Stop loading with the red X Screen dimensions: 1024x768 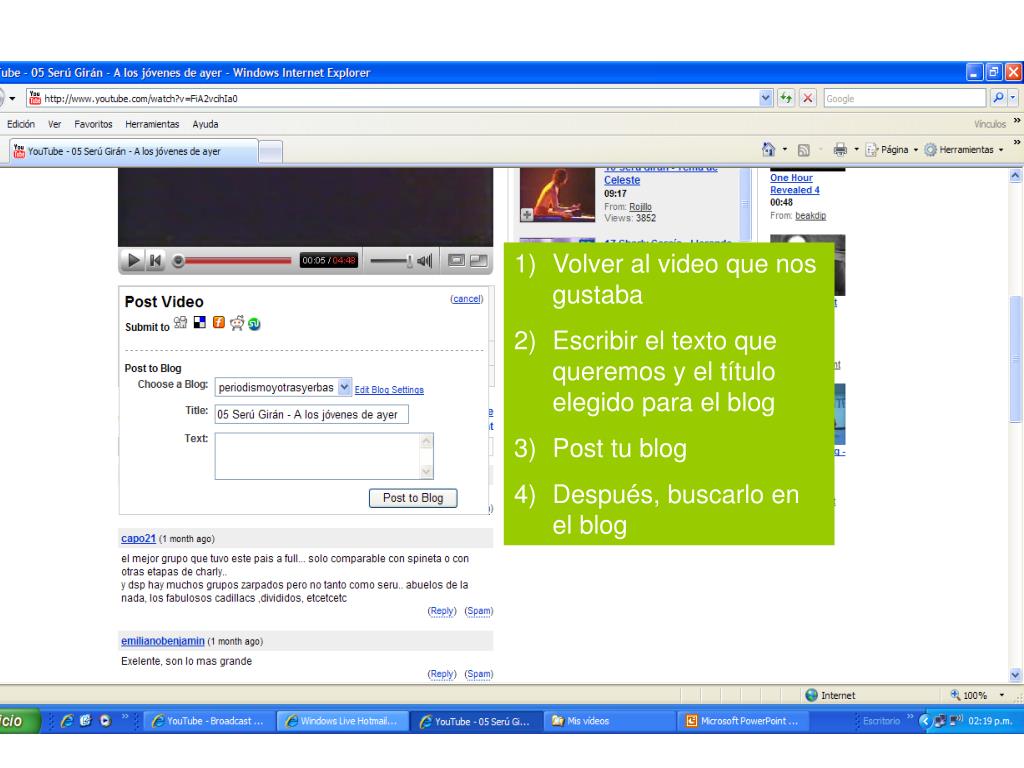[808, 98]
